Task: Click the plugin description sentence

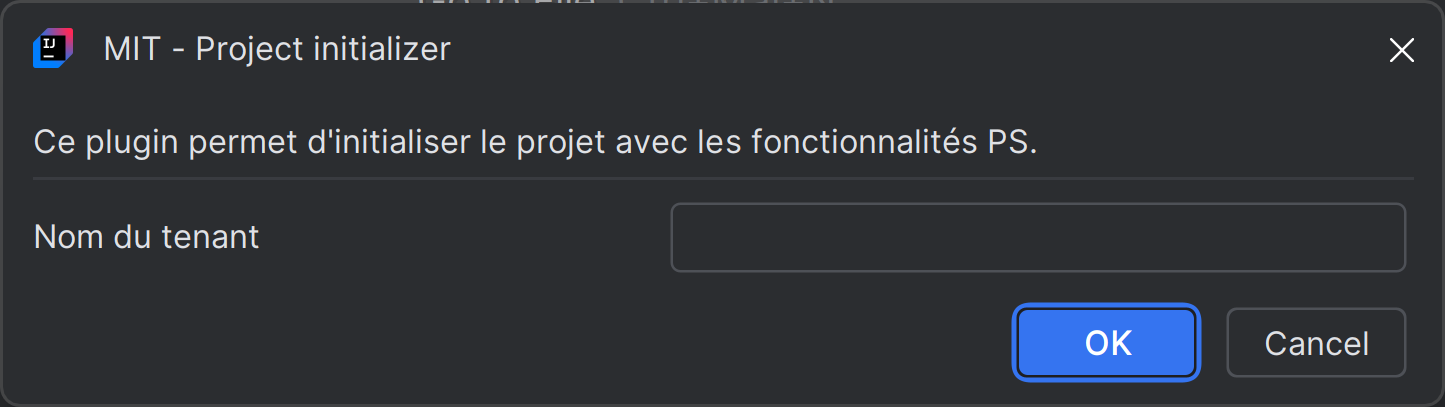Action: tap(535, 142)
